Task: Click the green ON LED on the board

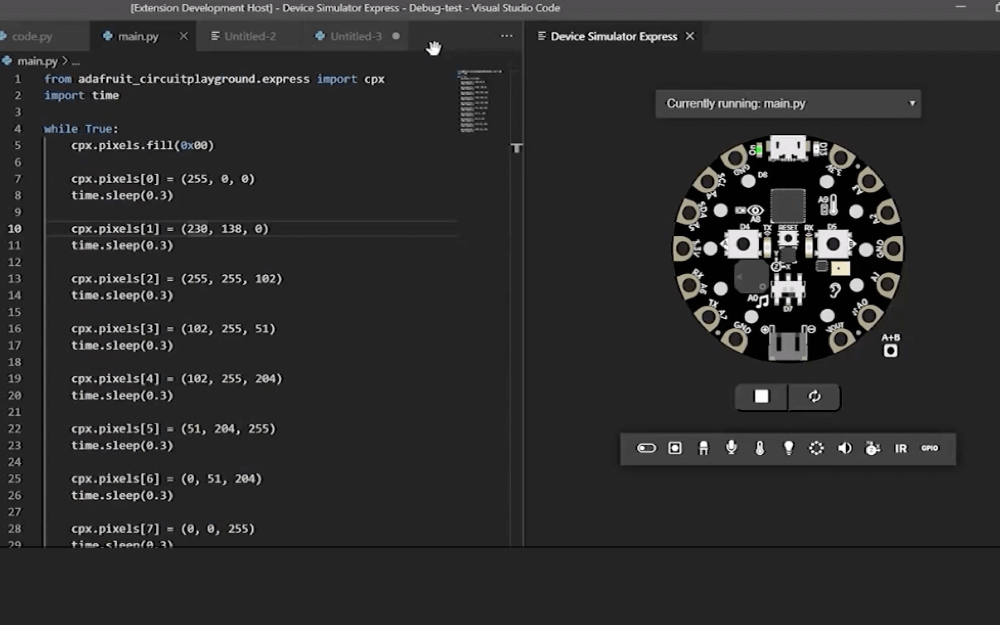Action: pyautogui.click(x=758, y=150)
